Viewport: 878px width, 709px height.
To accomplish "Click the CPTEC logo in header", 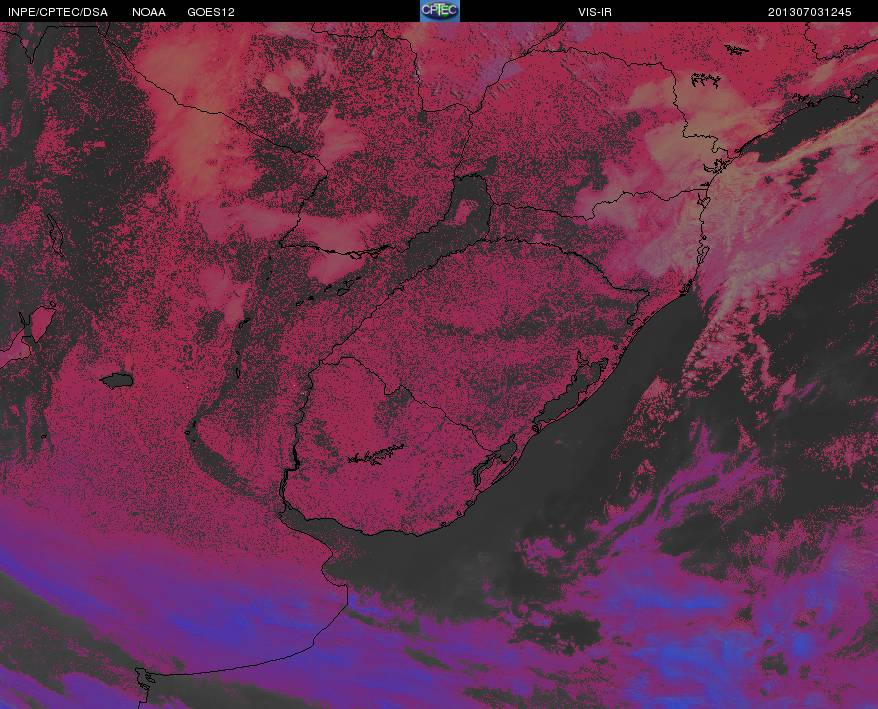I will click(x=440, y=11).
